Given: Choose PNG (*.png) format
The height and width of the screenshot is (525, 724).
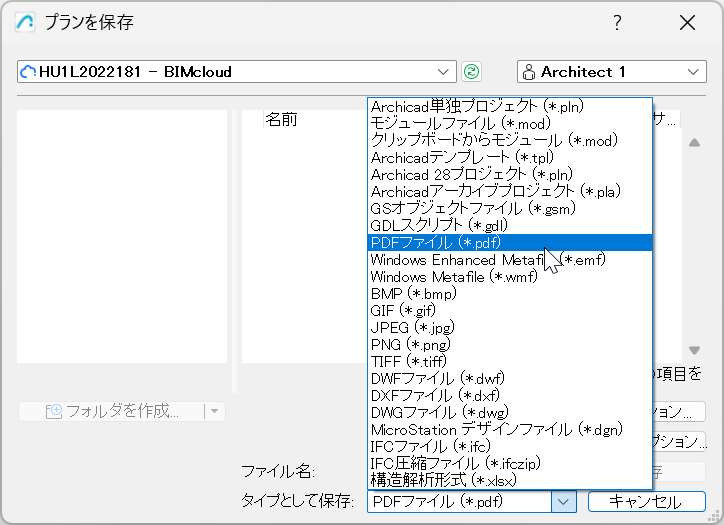Looking at the screenshot, I should [x=510, y=344].
